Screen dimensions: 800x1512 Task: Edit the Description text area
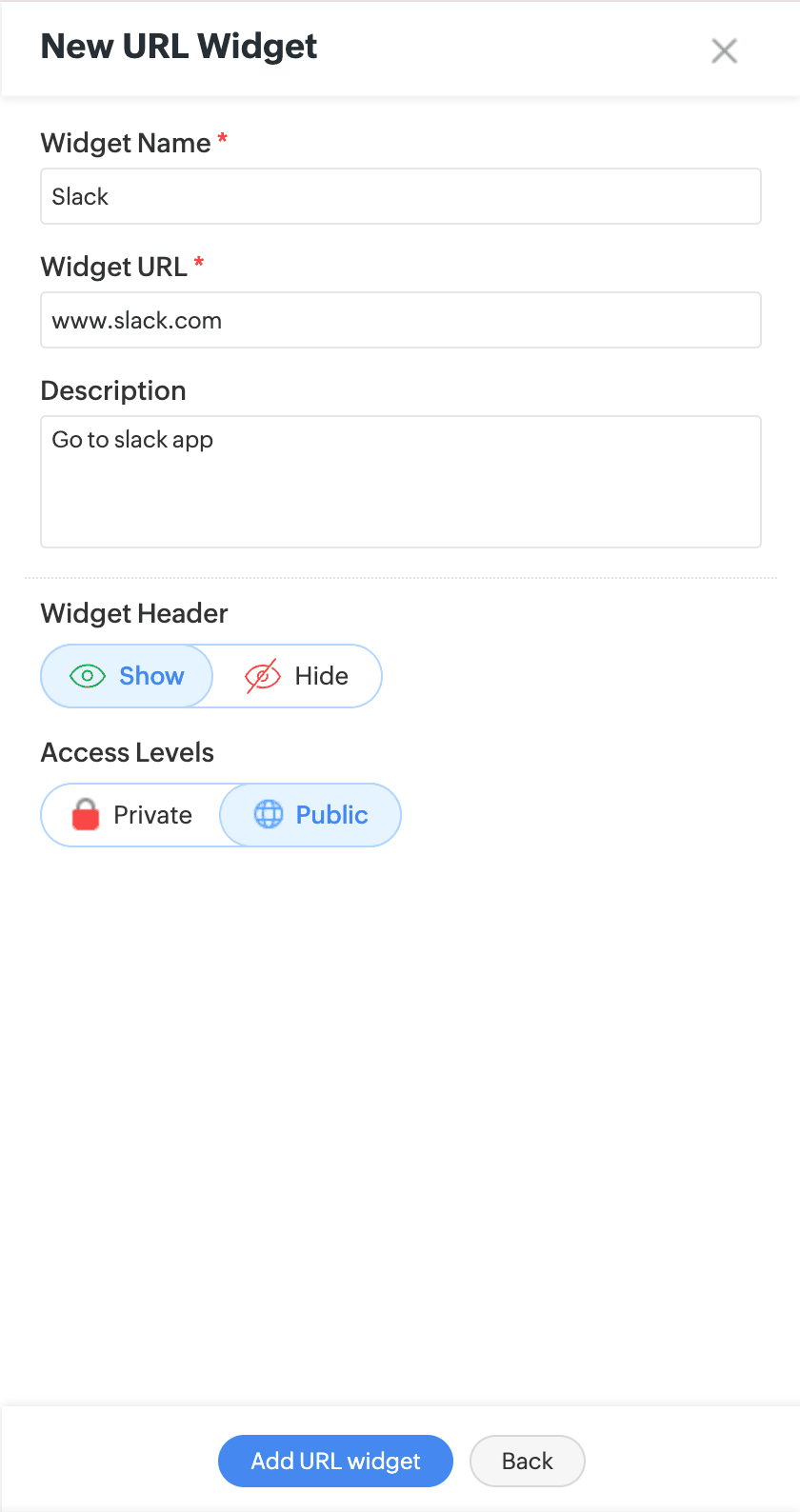click(x=400, y=482)
